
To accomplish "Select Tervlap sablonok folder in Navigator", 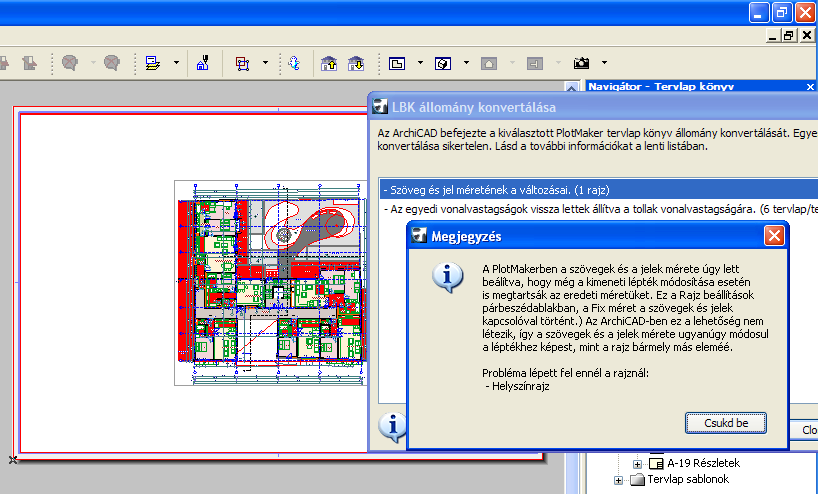I will coord(688,479).
